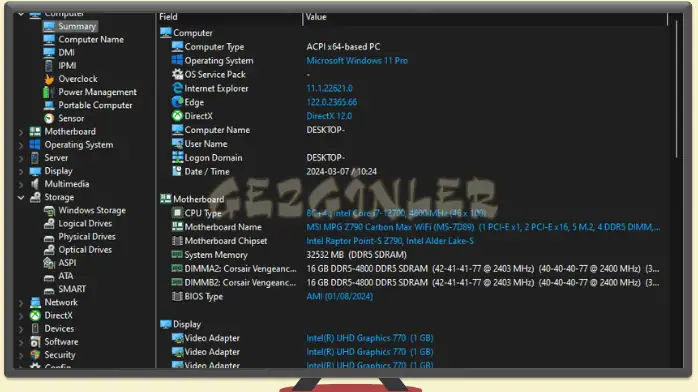Open Internet Explorer version 11.1.22621.0 link
Image resolution: width=698 pixels, height=392 pixels.
[329, 89]
